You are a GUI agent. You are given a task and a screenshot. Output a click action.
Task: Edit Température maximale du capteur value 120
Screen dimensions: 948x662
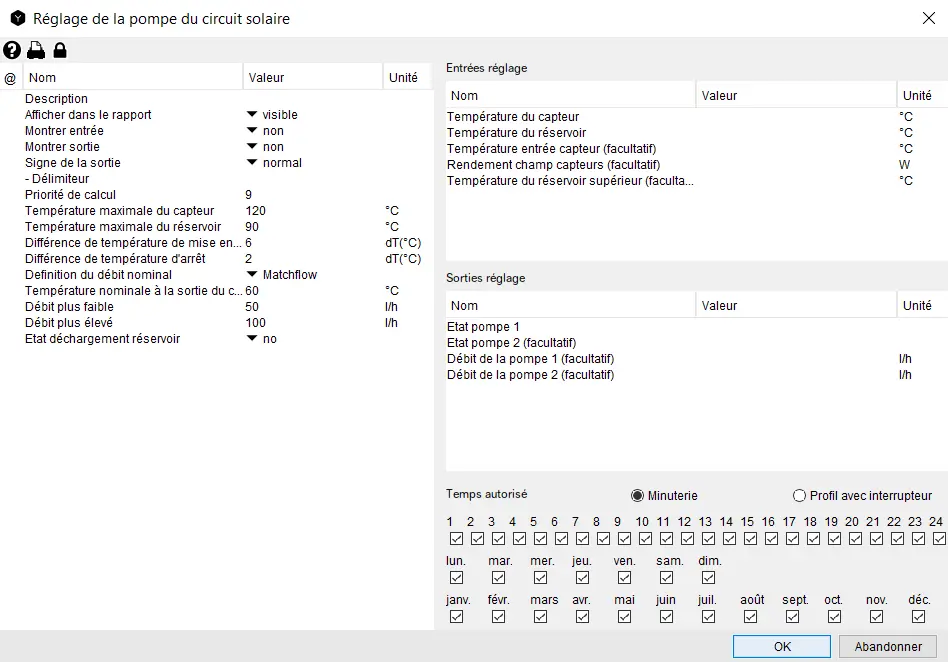pyautogui.click(x=256, y=211)
